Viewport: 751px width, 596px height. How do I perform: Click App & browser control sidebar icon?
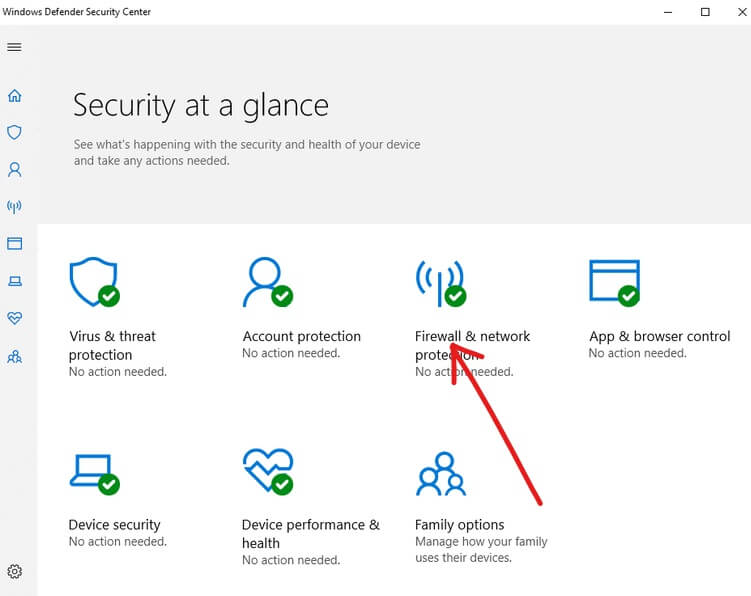click(x=14, y=243)
